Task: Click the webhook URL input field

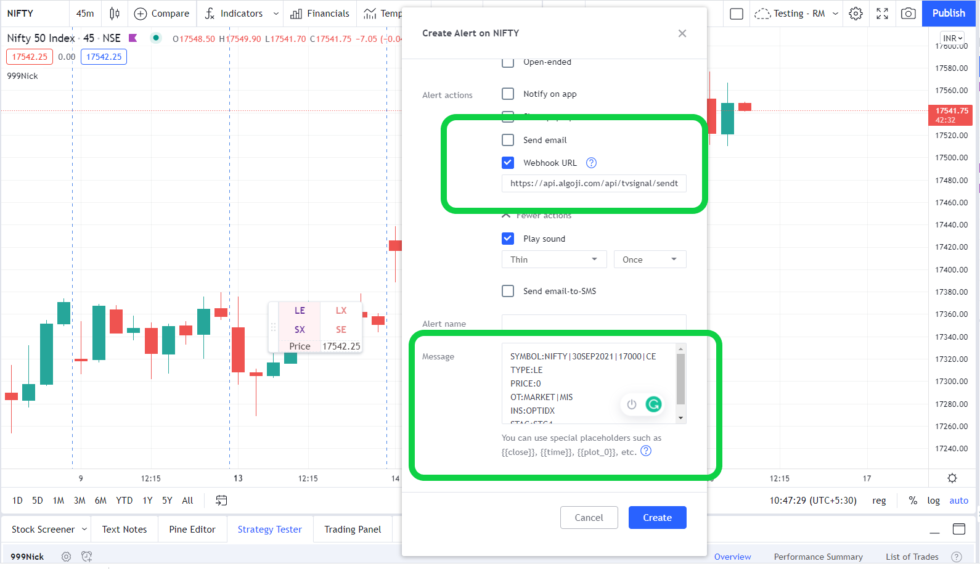Action: click(x=594, y=183)
